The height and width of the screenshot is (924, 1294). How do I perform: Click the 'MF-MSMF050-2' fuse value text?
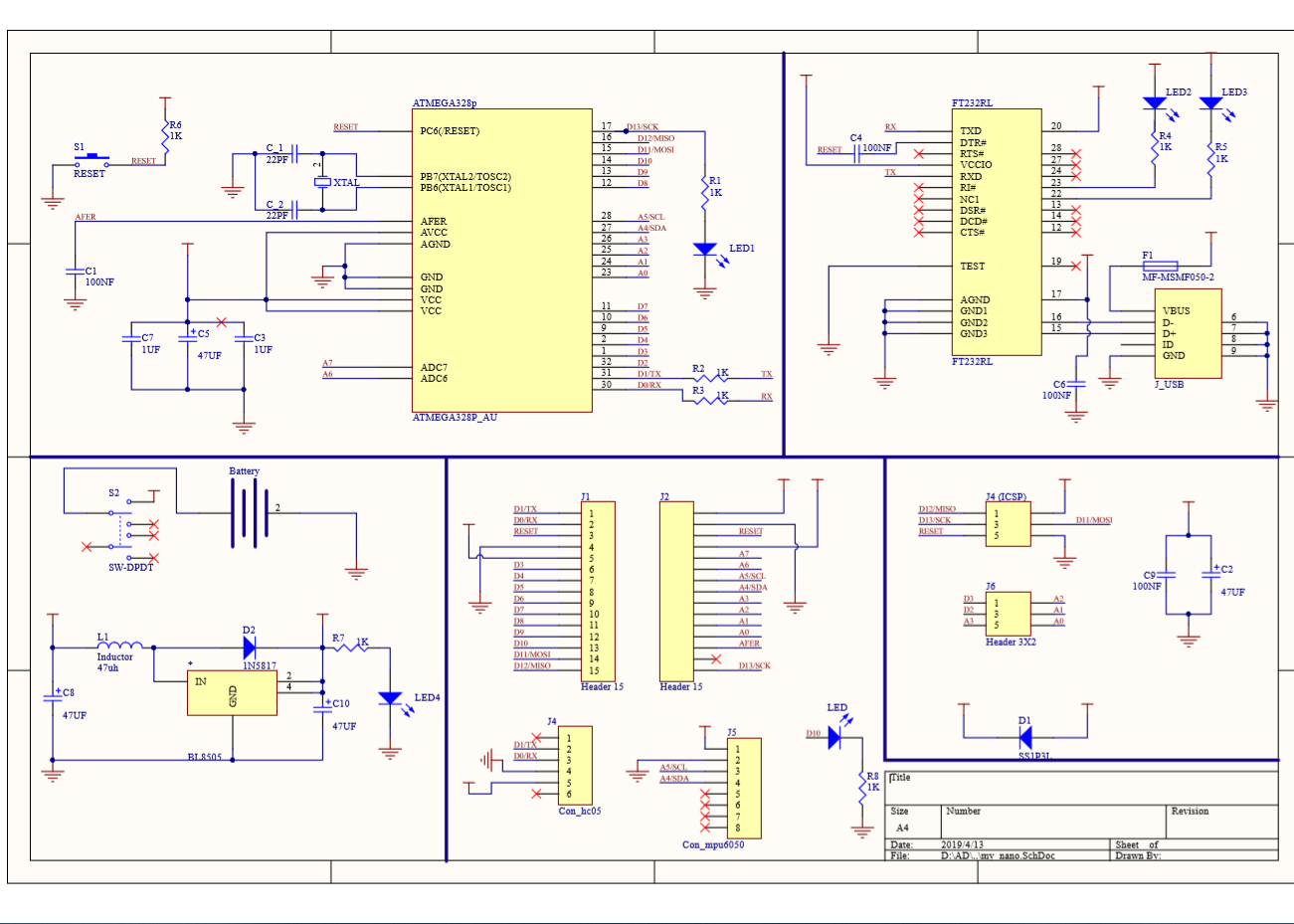click(1178, 277)
